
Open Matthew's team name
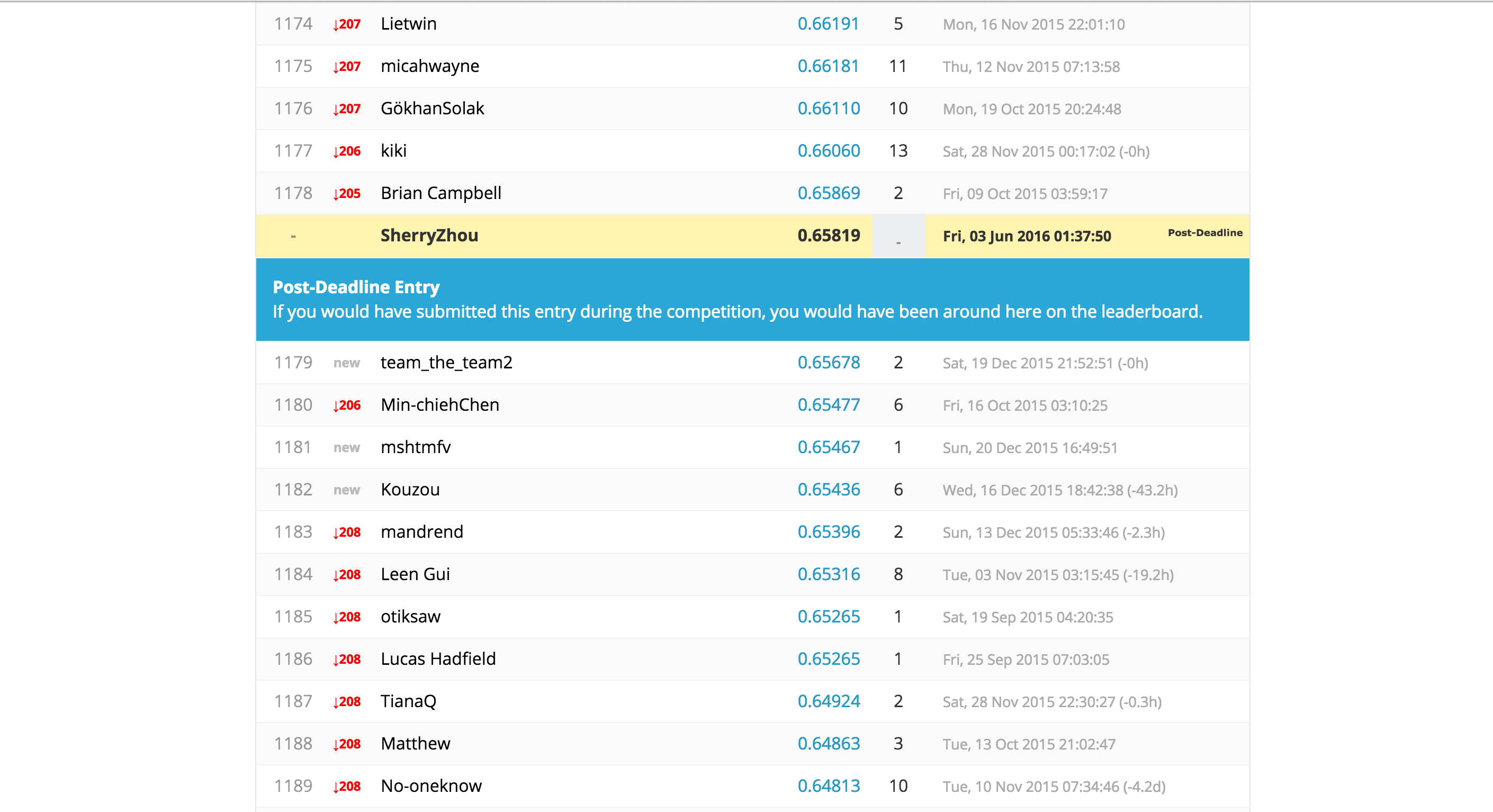[x=415, y=743]
